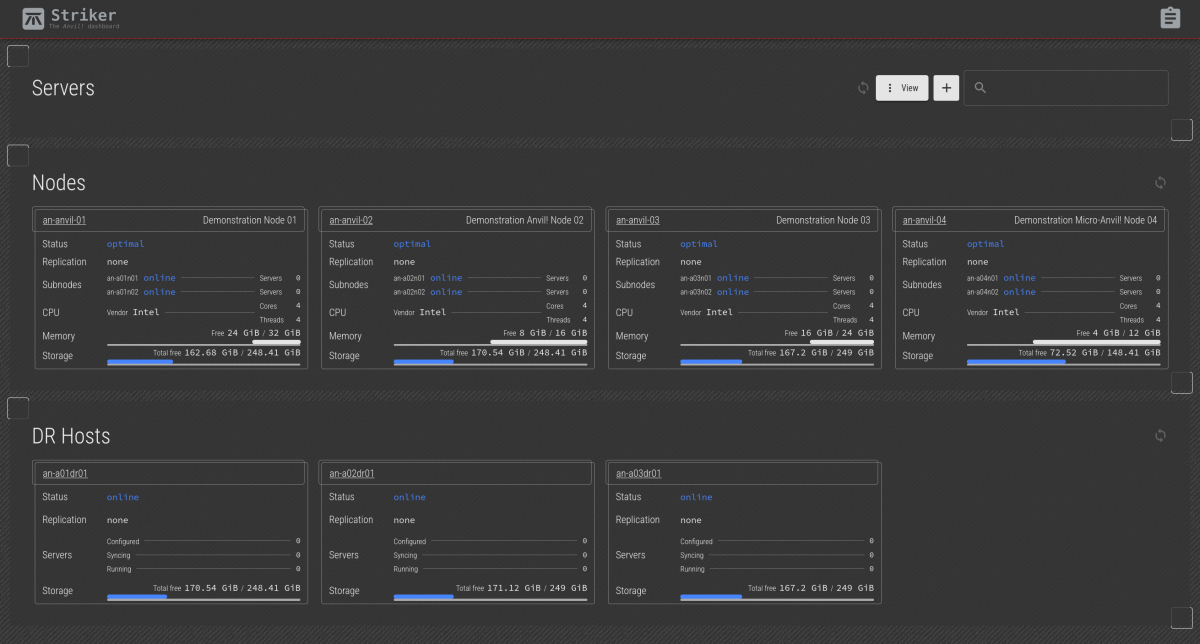This screenshot has height=644, width=1200.
Task: Open DR host an-a02dr01
Action: coord(352,473)
